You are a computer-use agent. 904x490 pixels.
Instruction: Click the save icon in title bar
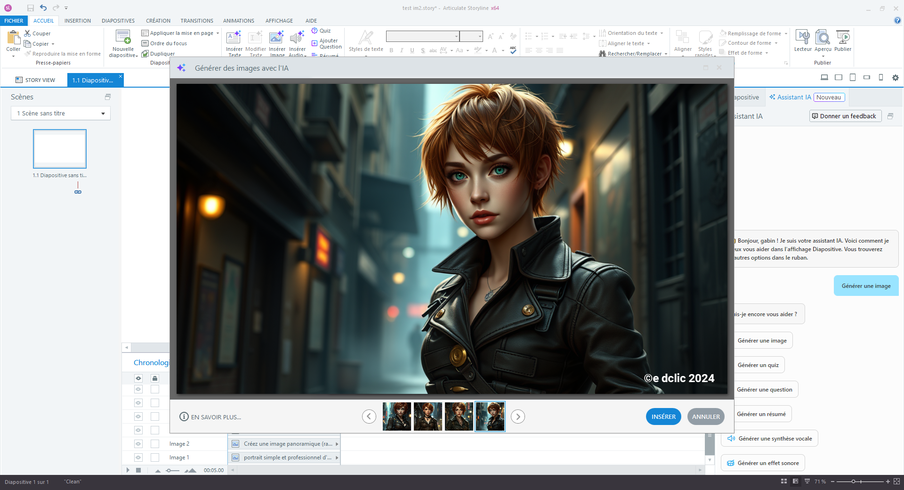[31, 7]
